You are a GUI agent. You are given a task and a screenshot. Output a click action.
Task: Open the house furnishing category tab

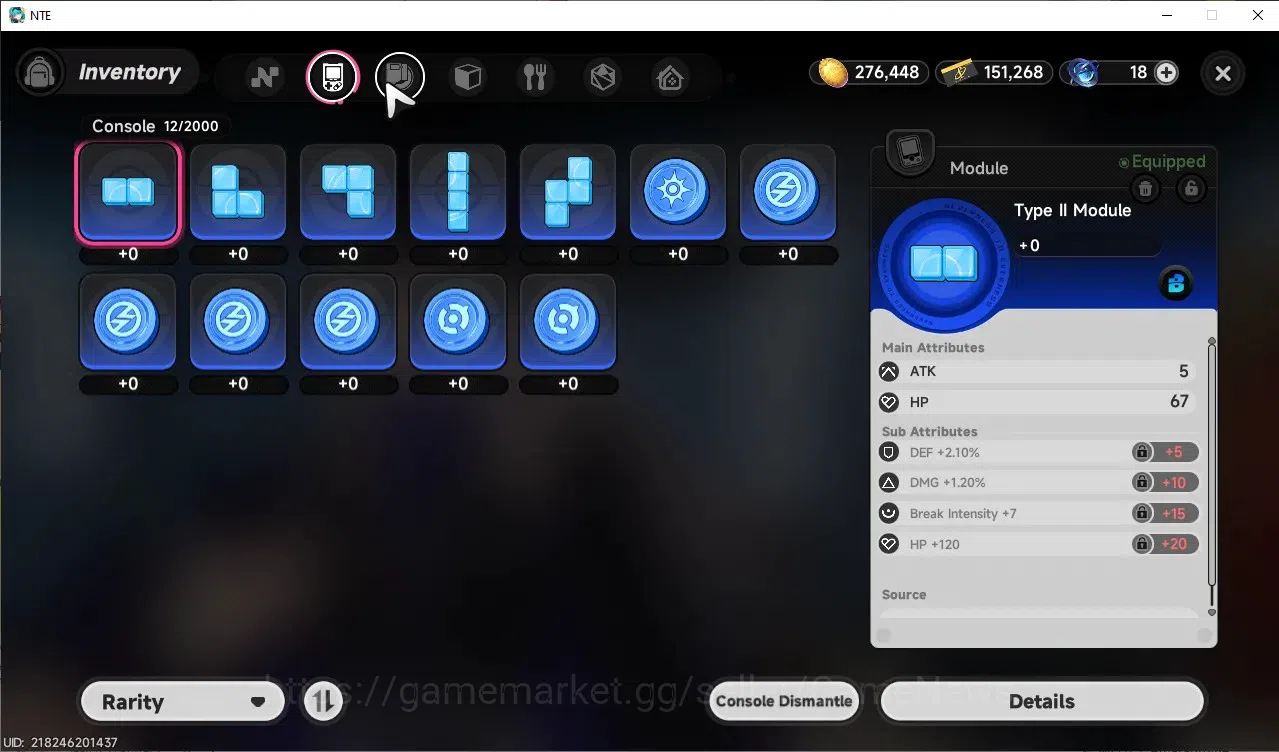point(670,77)
